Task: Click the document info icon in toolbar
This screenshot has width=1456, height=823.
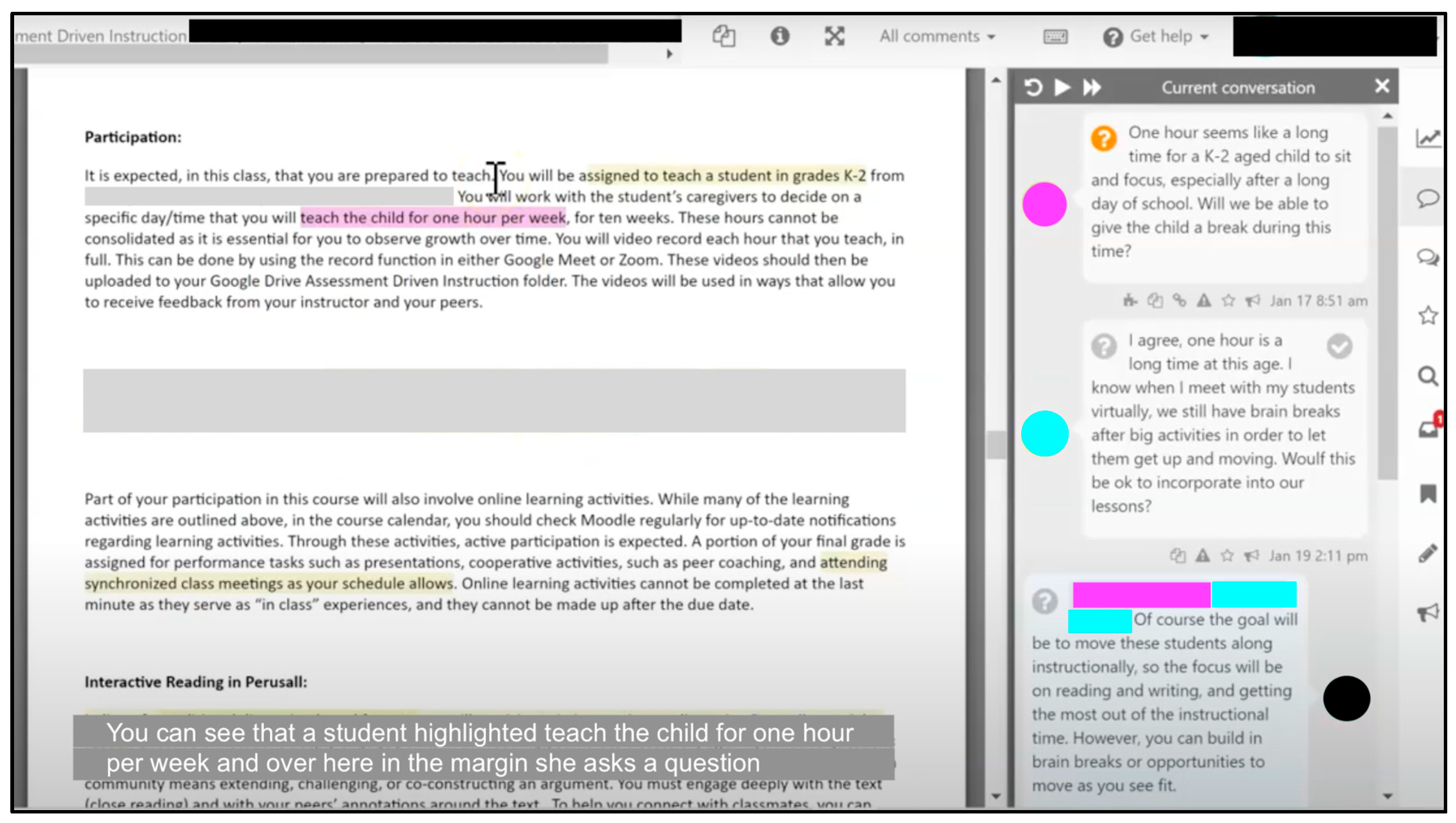Action: tap(779, 36)
